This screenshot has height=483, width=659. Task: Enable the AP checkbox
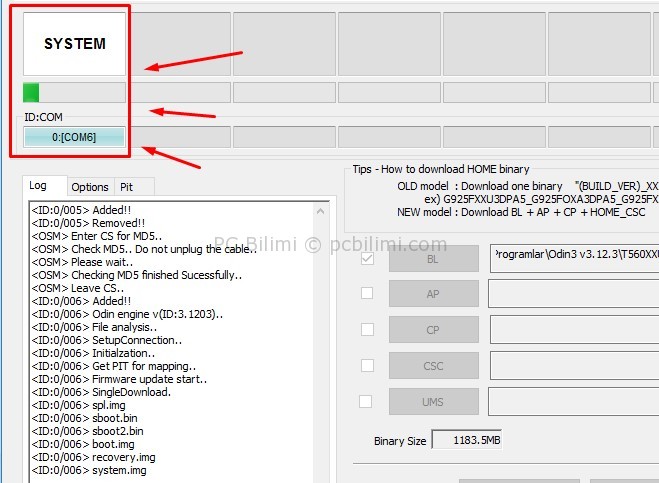click(x=367, y=293)
